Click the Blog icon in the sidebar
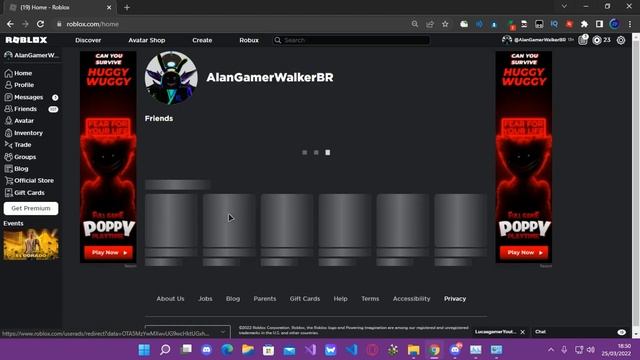 [9, 169]
